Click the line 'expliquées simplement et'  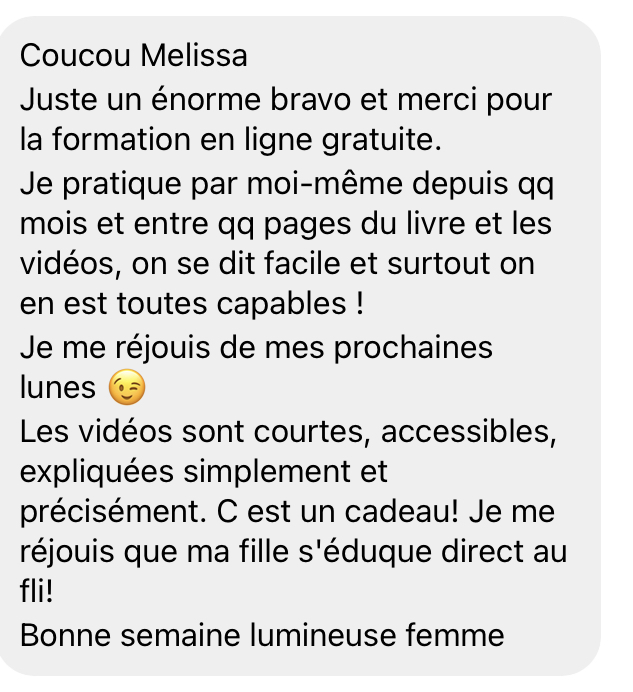[x=203, y=472]
